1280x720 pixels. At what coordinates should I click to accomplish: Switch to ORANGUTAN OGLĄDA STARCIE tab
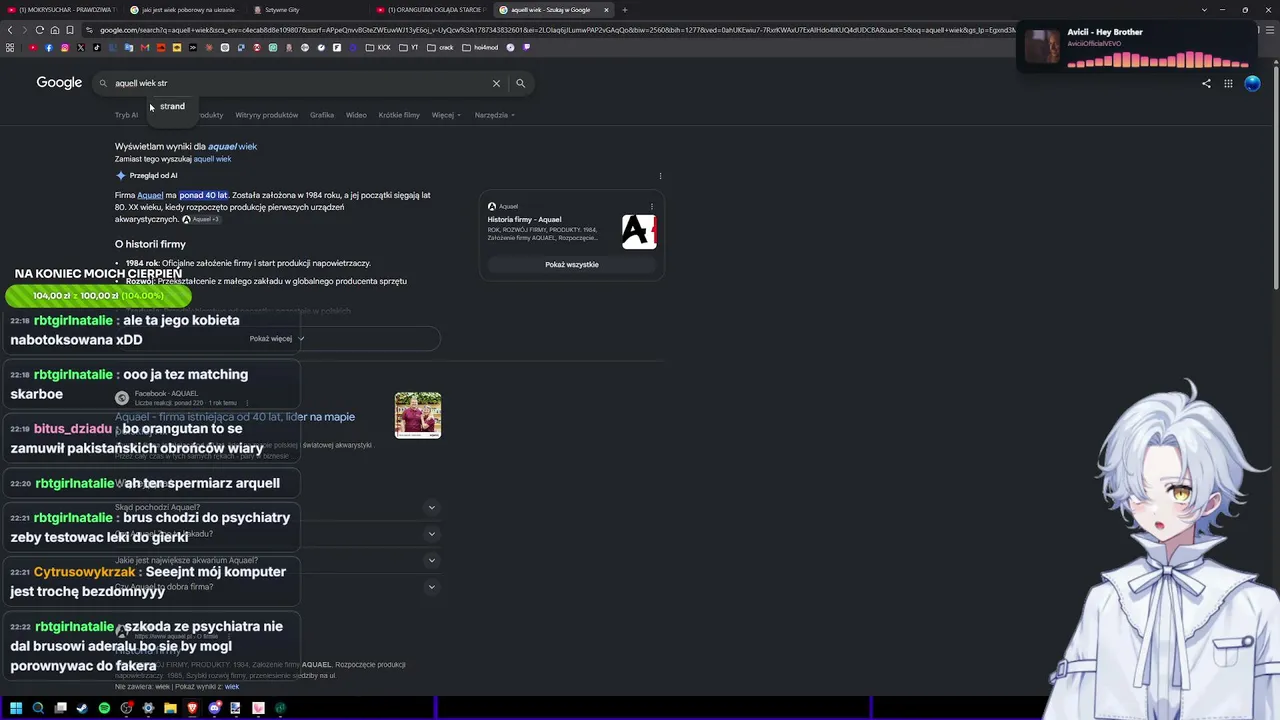tap(432, 10)
